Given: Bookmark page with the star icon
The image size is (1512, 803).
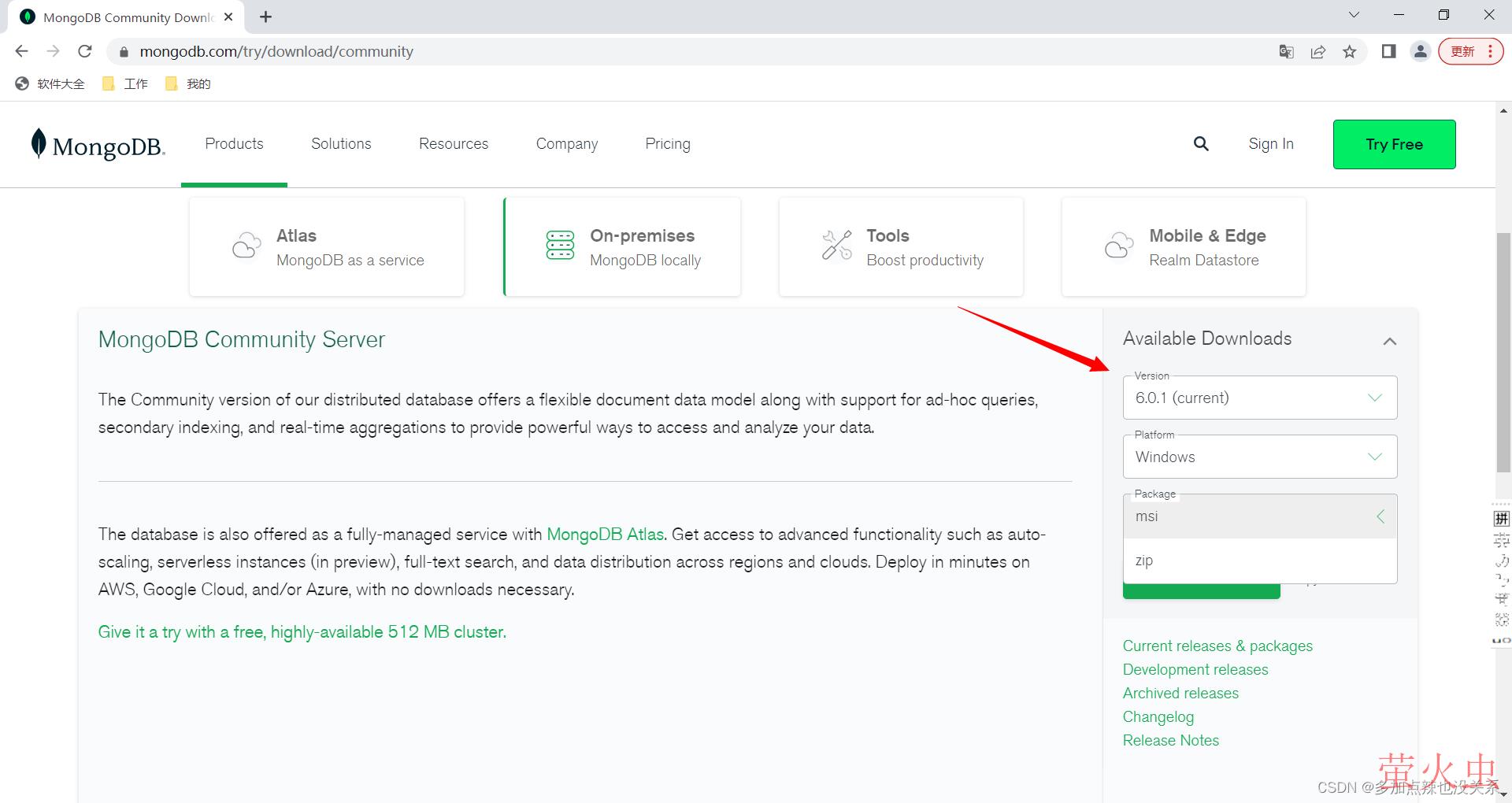Looking at the screenshot, I should 1350,52.
